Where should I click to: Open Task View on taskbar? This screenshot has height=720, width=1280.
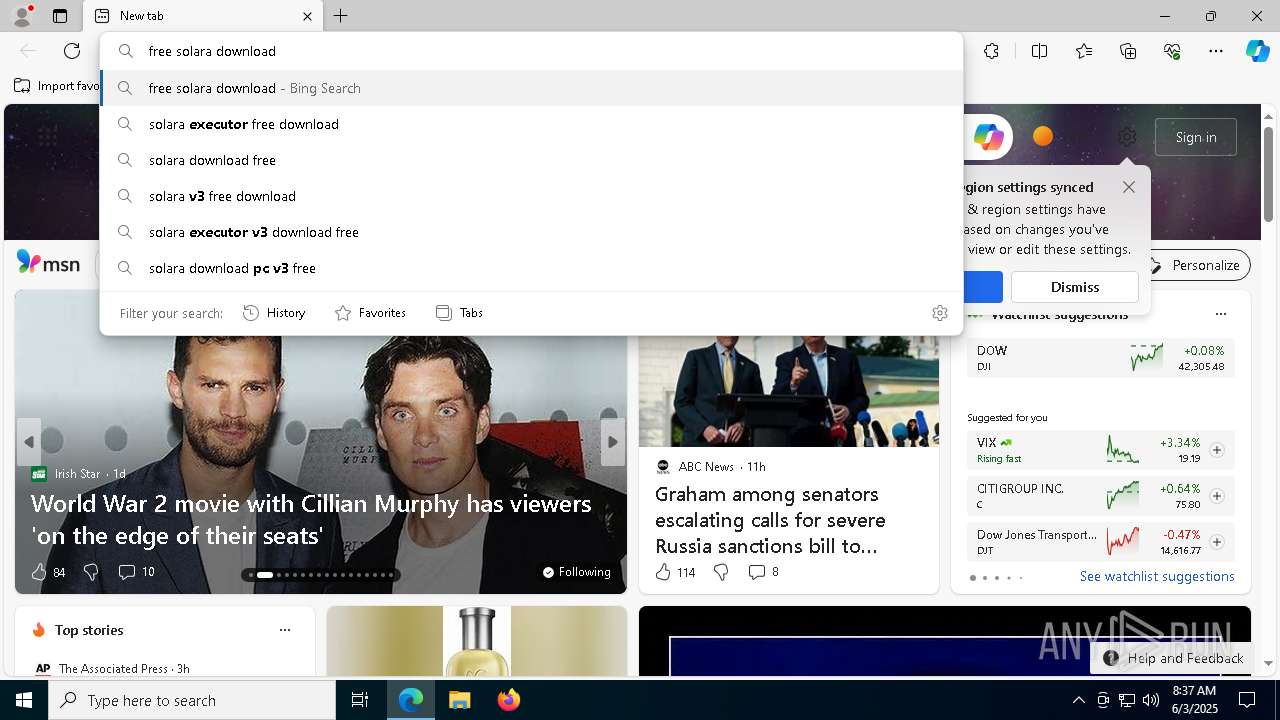pyautogui.click(x=360, y=700)
